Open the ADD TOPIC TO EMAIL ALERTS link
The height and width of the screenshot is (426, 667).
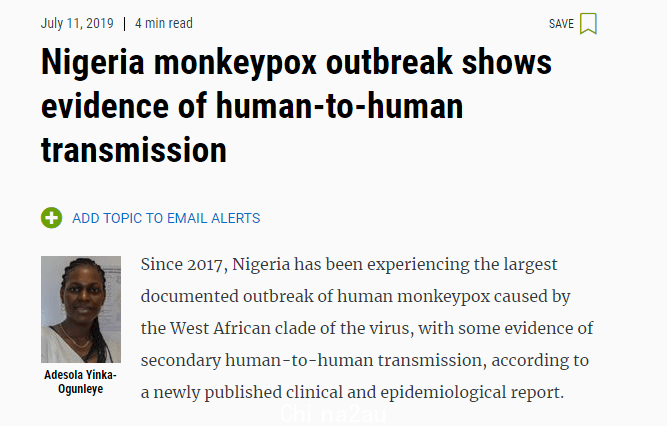[166, 218]
